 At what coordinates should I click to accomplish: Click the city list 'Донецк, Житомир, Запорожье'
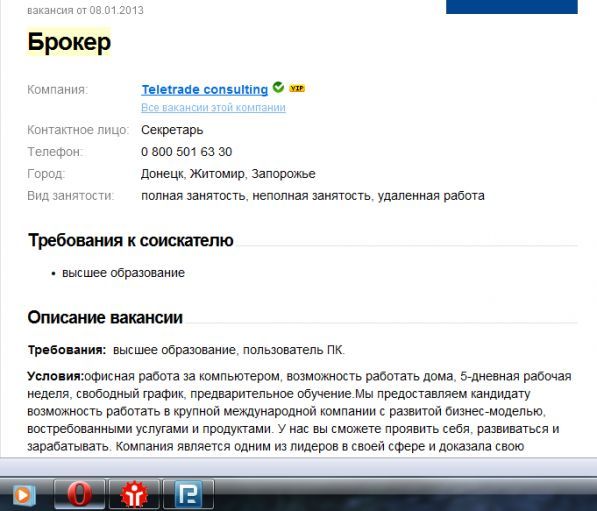coord(228,174)
